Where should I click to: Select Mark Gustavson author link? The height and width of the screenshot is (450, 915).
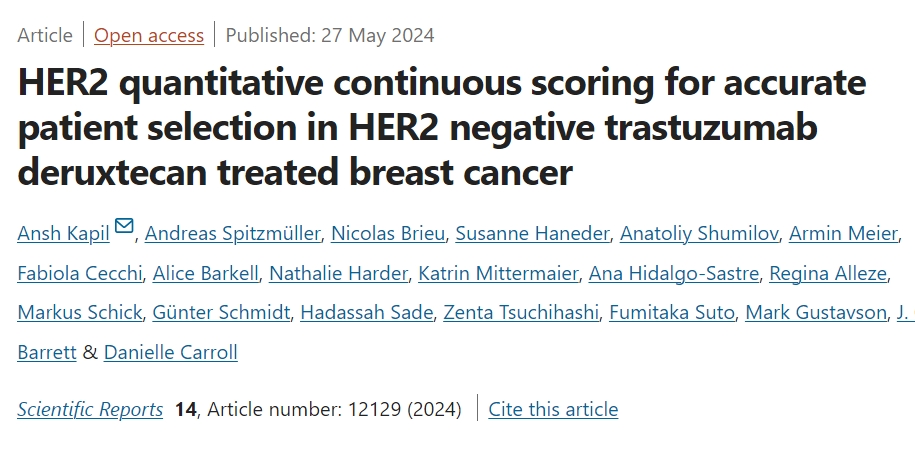816,313
